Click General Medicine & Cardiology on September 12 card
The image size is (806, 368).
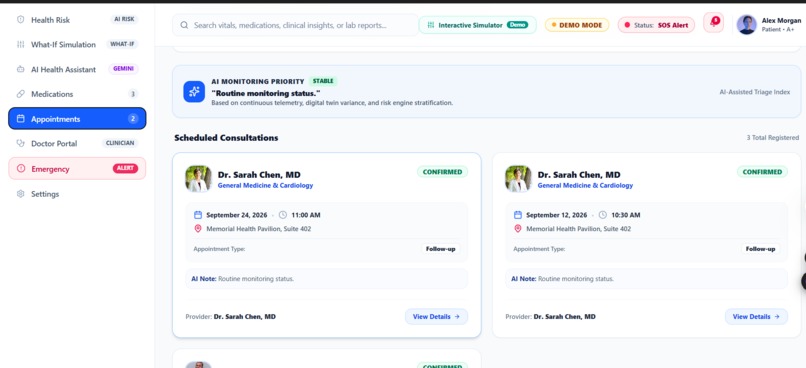coord(585,186)
